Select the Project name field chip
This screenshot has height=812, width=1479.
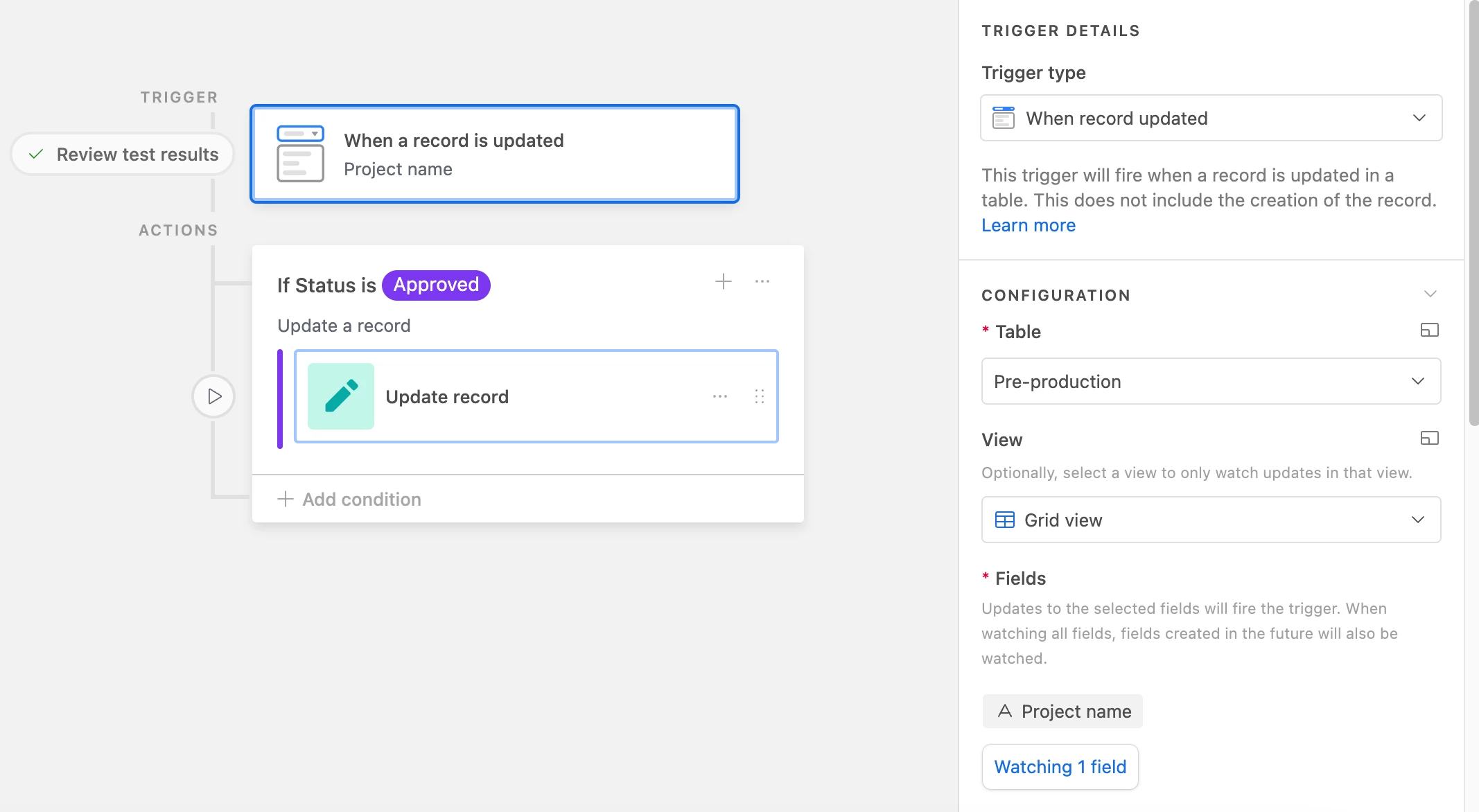[x=1062, y=712]
